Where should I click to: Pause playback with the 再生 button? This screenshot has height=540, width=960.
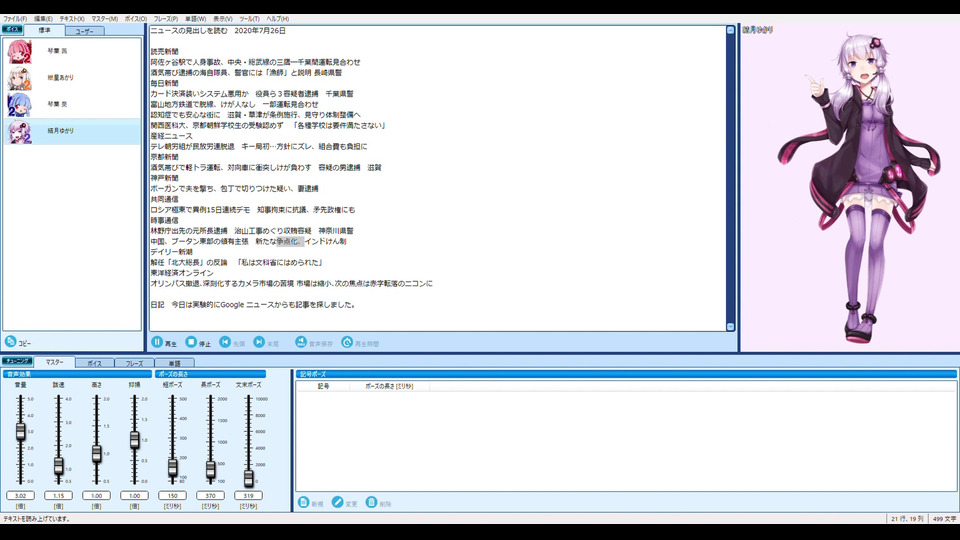157,342
